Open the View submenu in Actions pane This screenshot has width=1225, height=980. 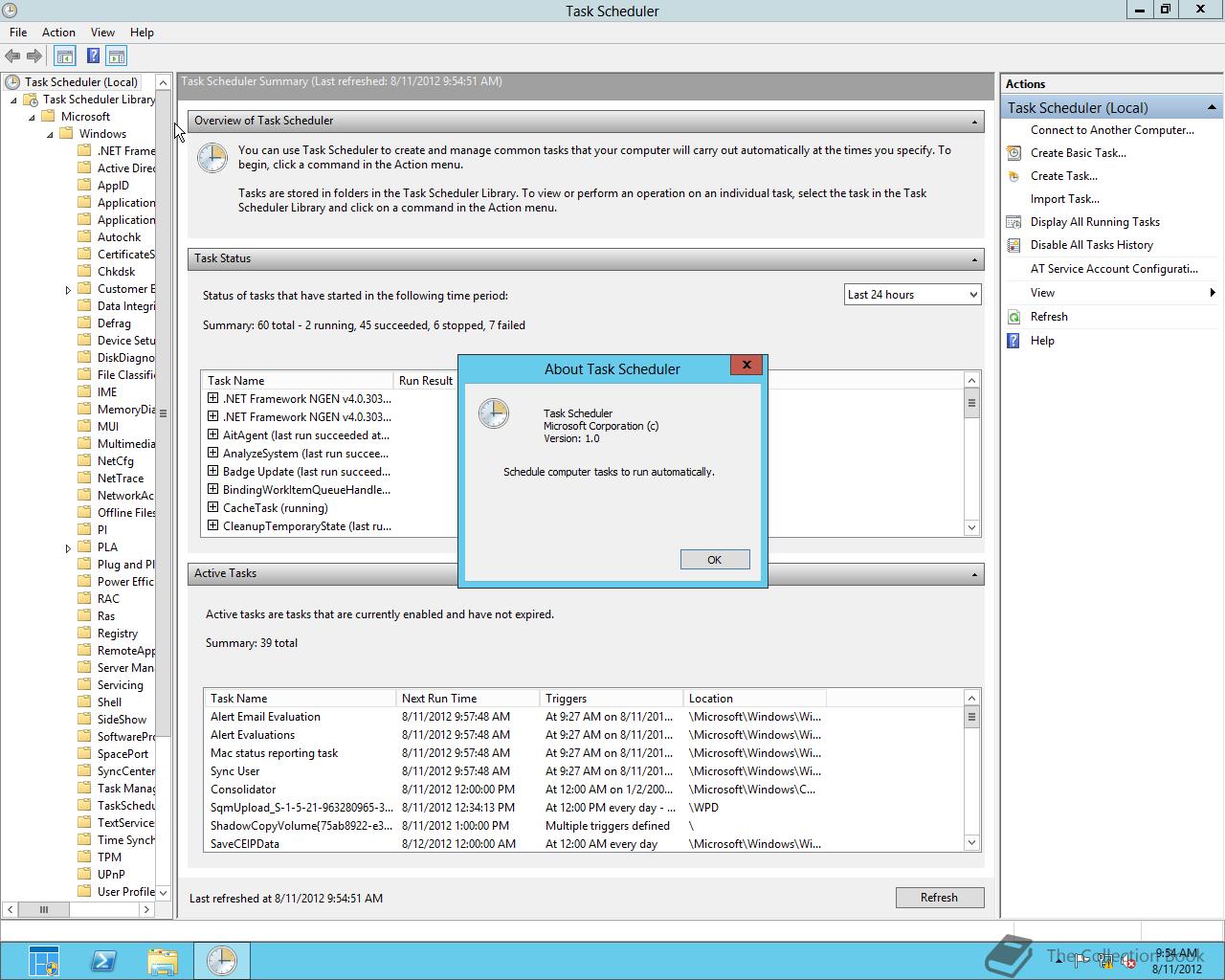tap(1111, 293)
